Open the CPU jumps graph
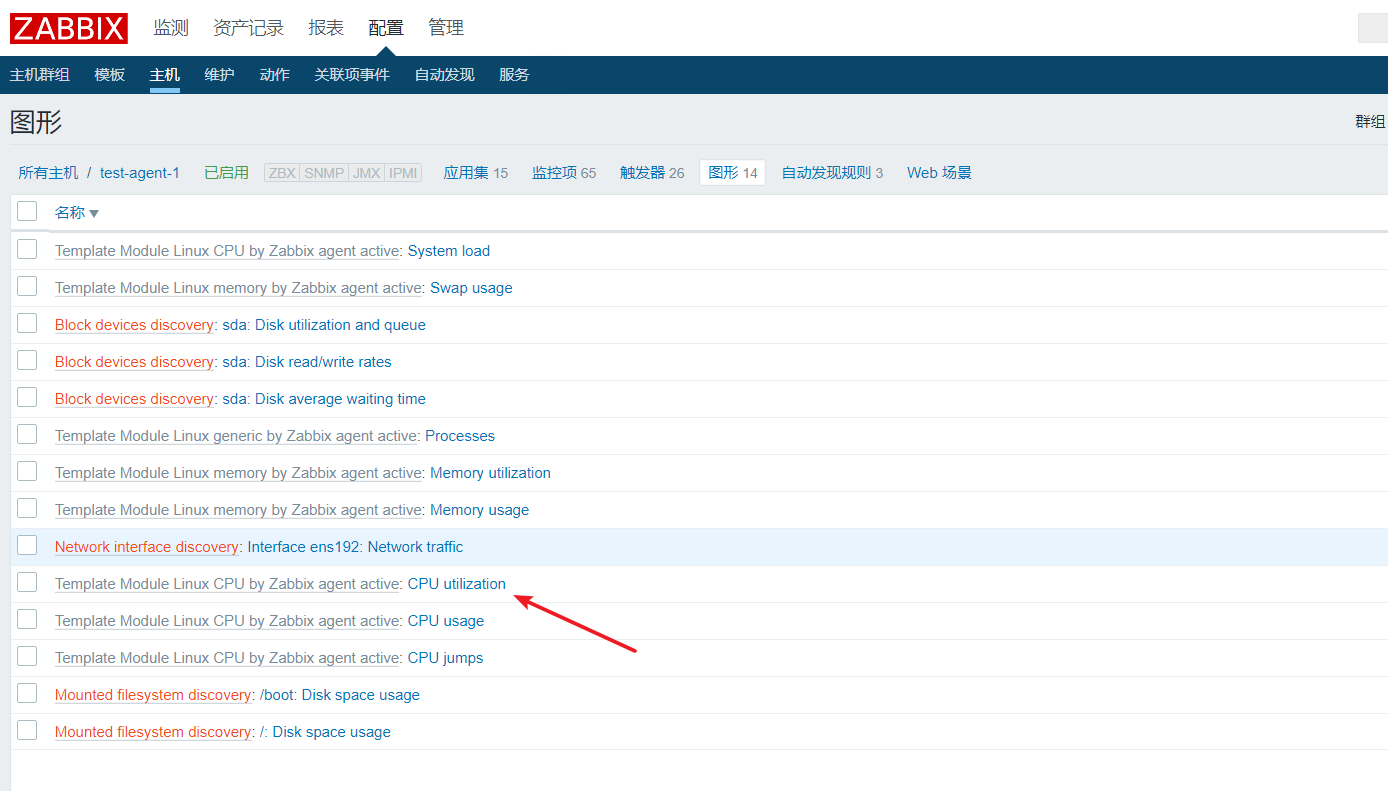 (445, 658)
